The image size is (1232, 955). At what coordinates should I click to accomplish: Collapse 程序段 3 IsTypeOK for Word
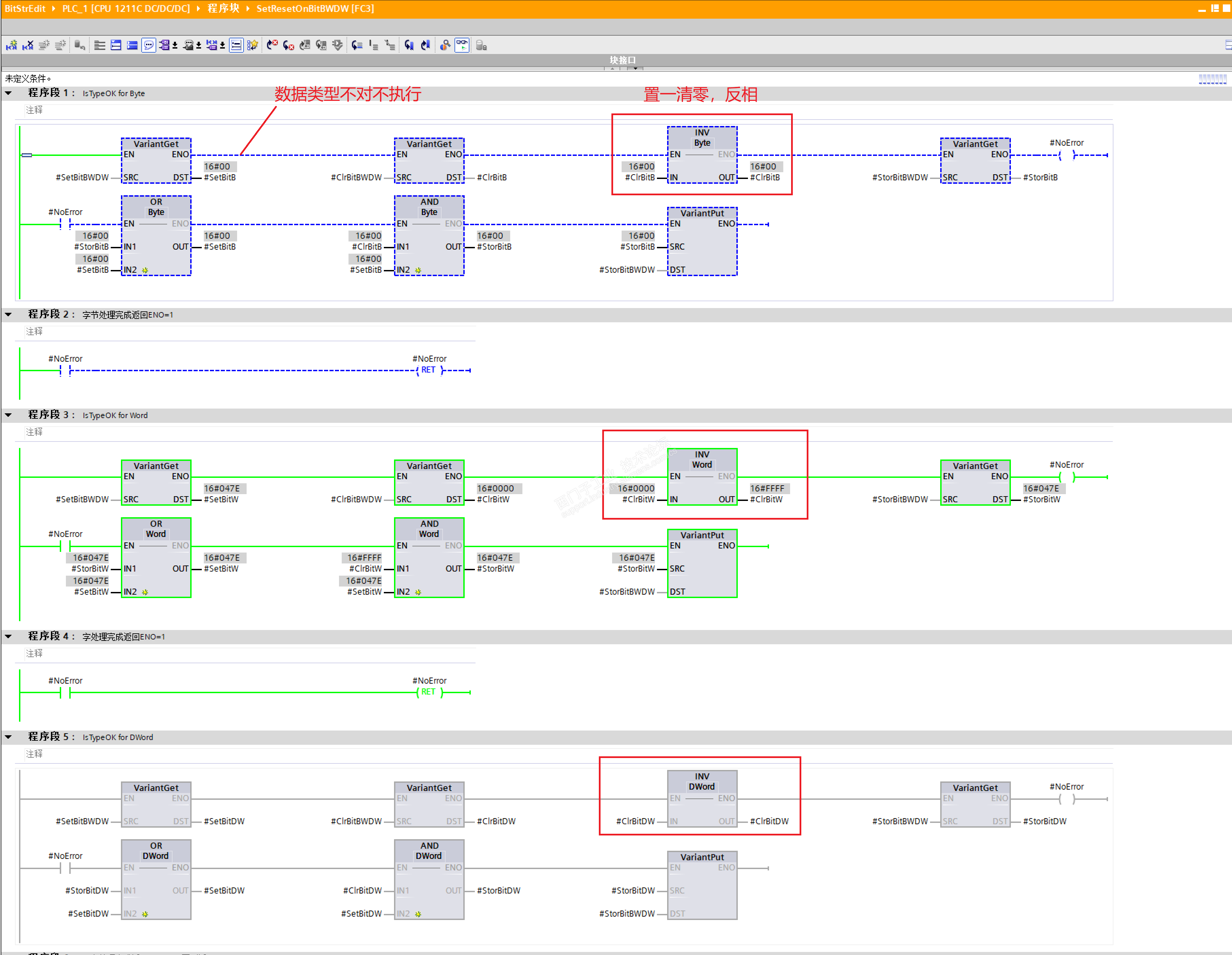[8, 415]
